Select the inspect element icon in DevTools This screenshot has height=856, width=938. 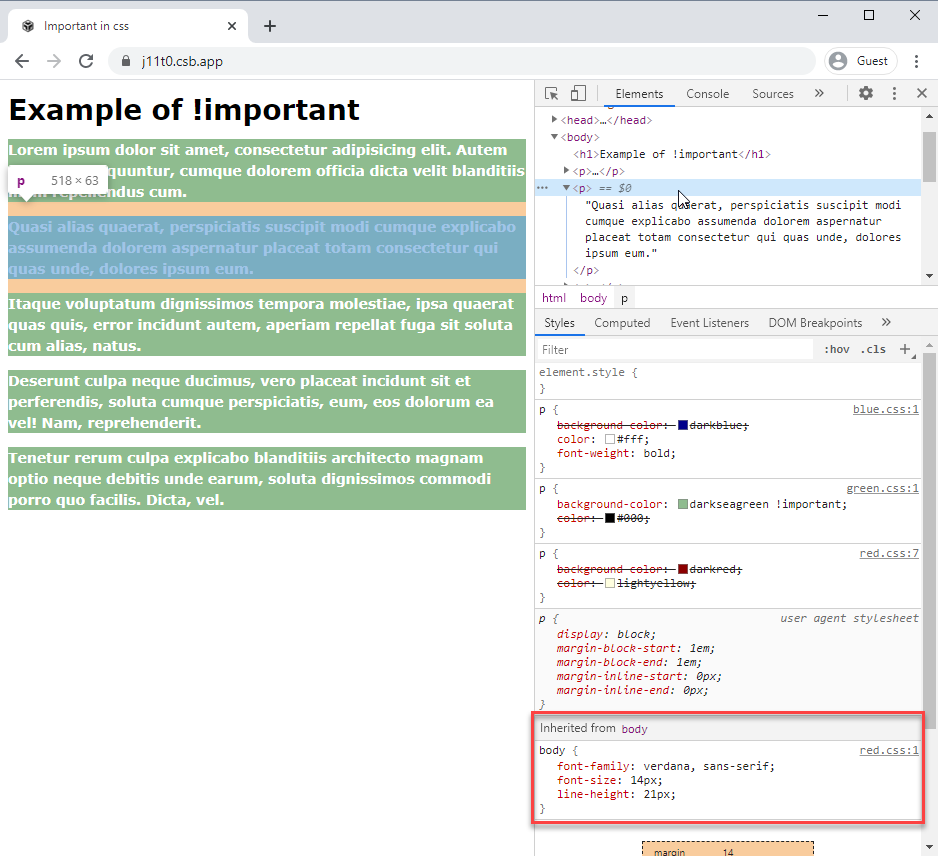550,93
